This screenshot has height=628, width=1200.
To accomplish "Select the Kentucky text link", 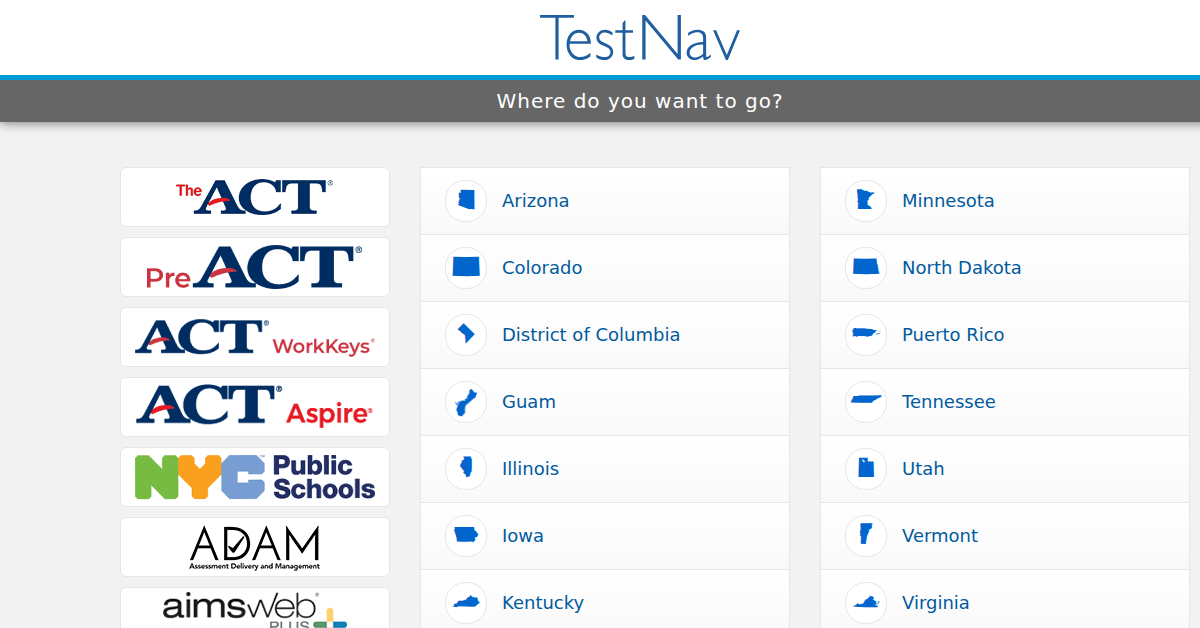I will coord(543,603).
